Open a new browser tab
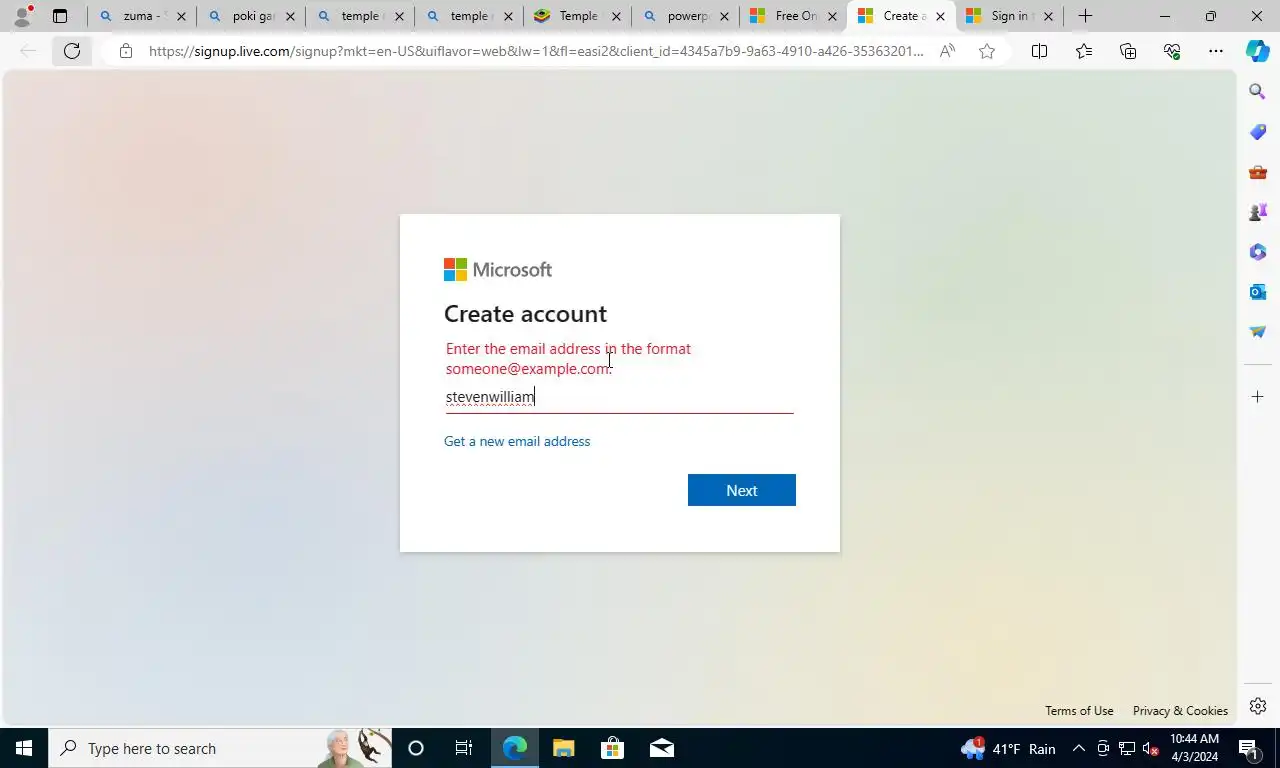This screenshot has height=768, width=1280. (x=1085, y=16)
